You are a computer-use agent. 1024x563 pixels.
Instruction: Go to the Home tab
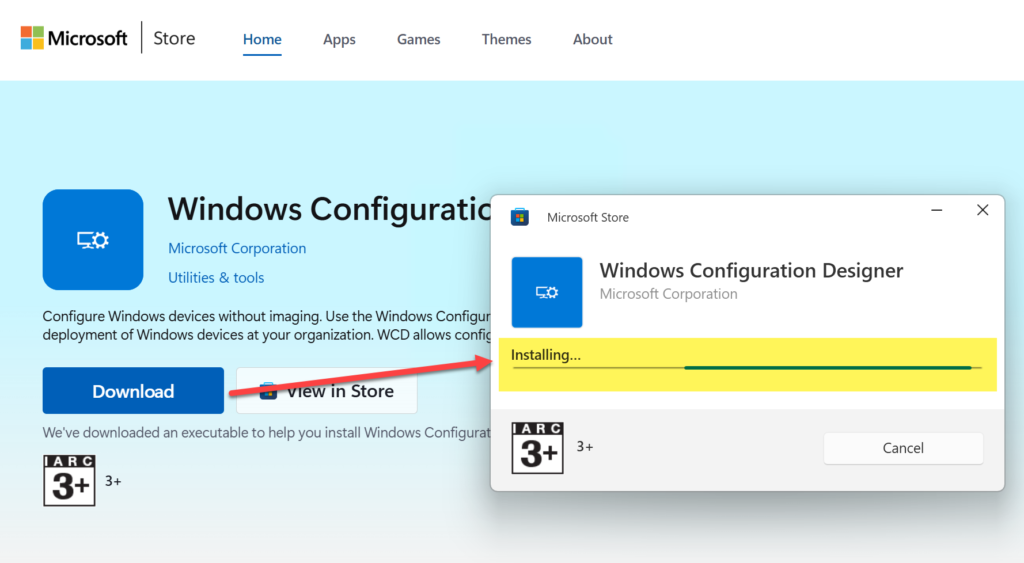tap(262, 39)
